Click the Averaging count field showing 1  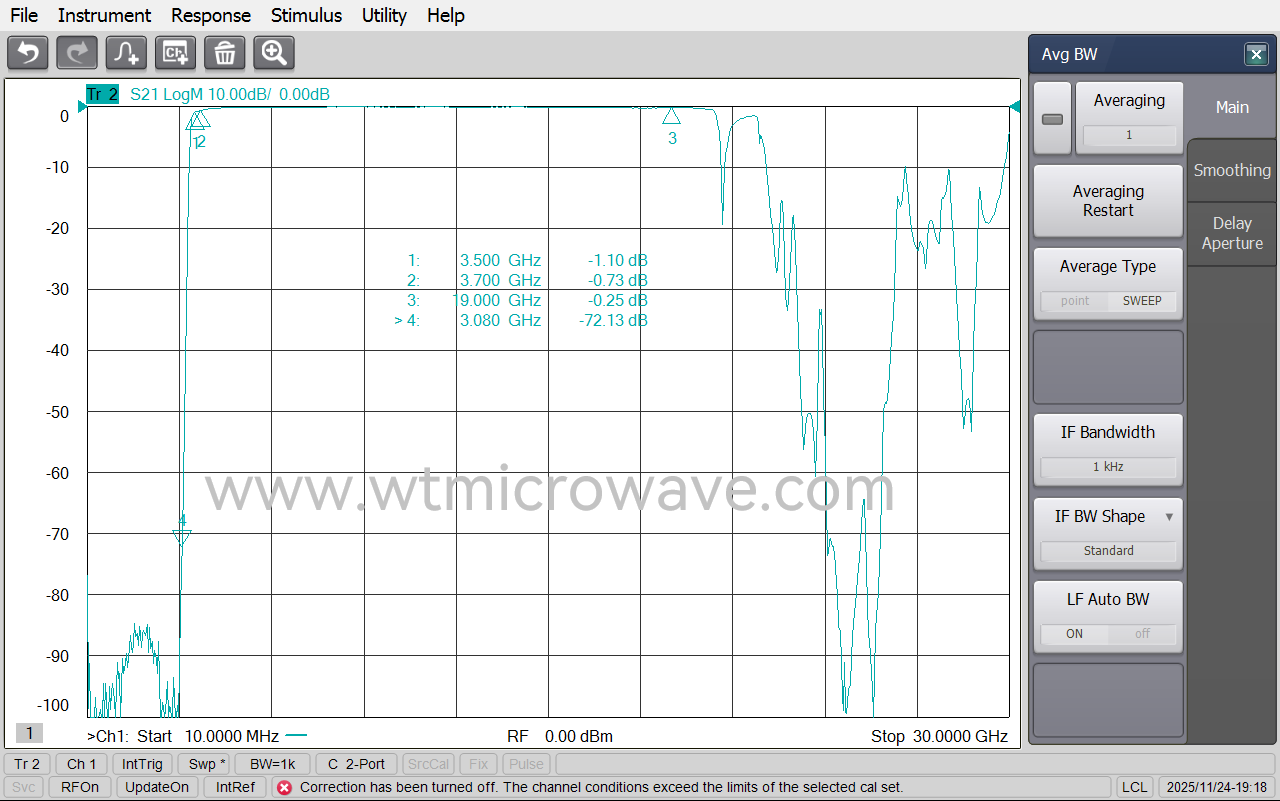click(x=1129, y=135)
